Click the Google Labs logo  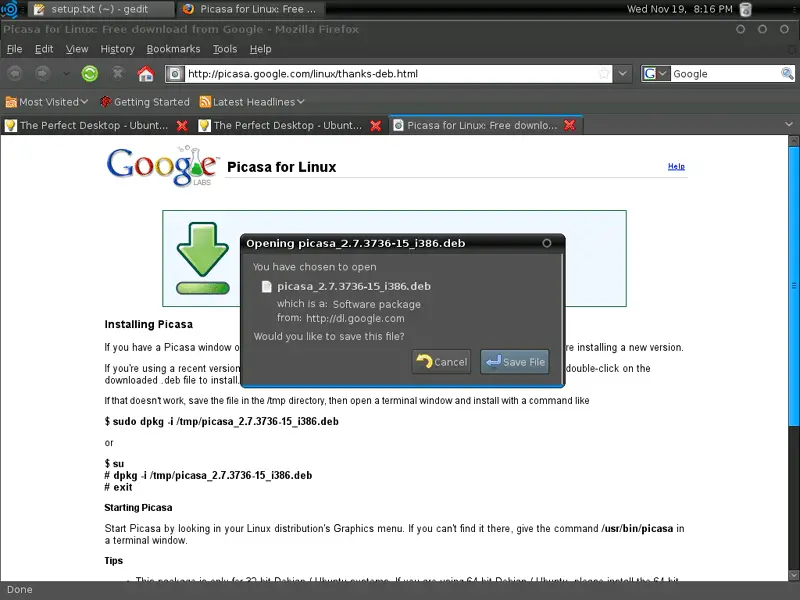point(162,166)
